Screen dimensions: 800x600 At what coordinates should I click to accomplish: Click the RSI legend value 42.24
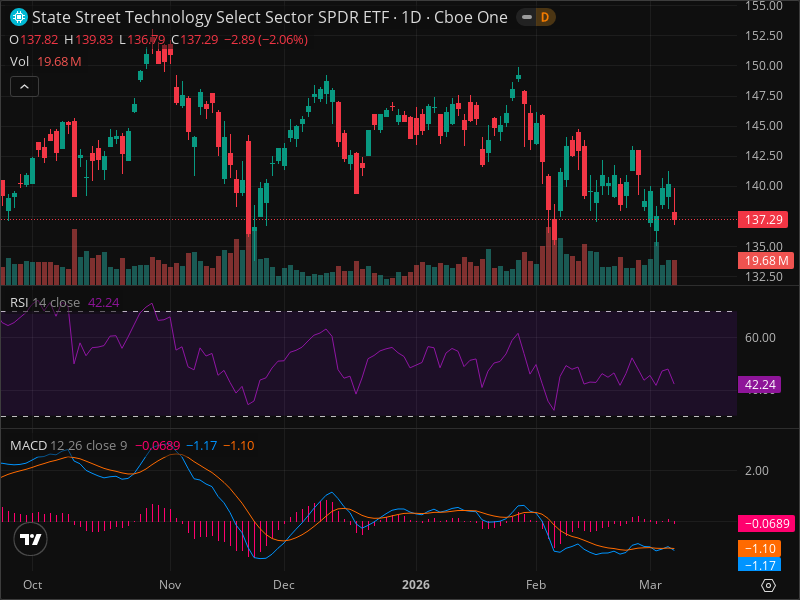click(x=104, y=303)
